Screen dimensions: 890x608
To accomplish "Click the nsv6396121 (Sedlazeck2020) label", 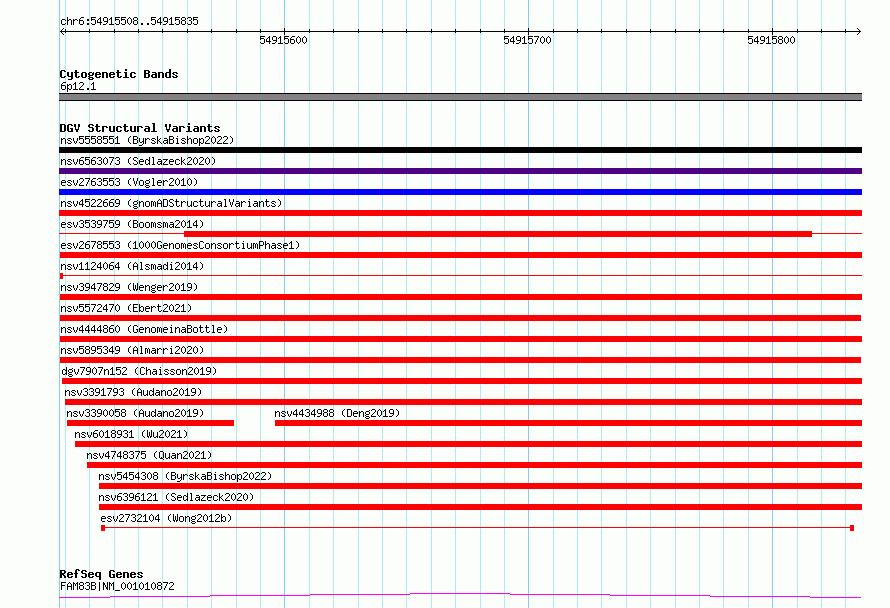I will point(176,497).
